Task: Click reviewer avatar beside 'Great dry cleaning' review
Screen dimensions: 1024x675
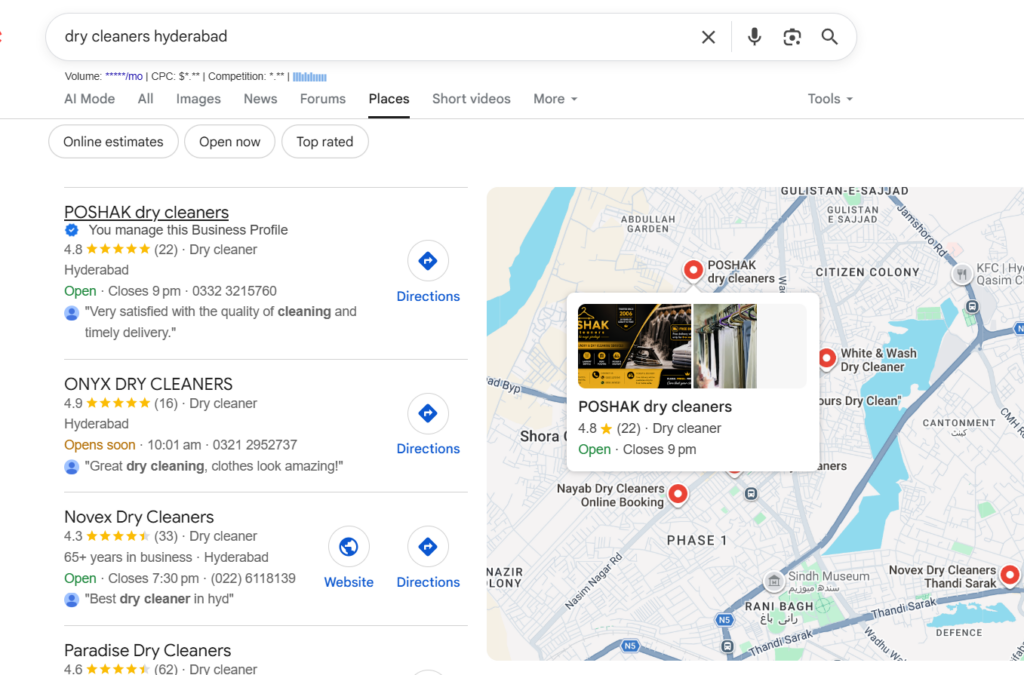Action: coord(71,467)
